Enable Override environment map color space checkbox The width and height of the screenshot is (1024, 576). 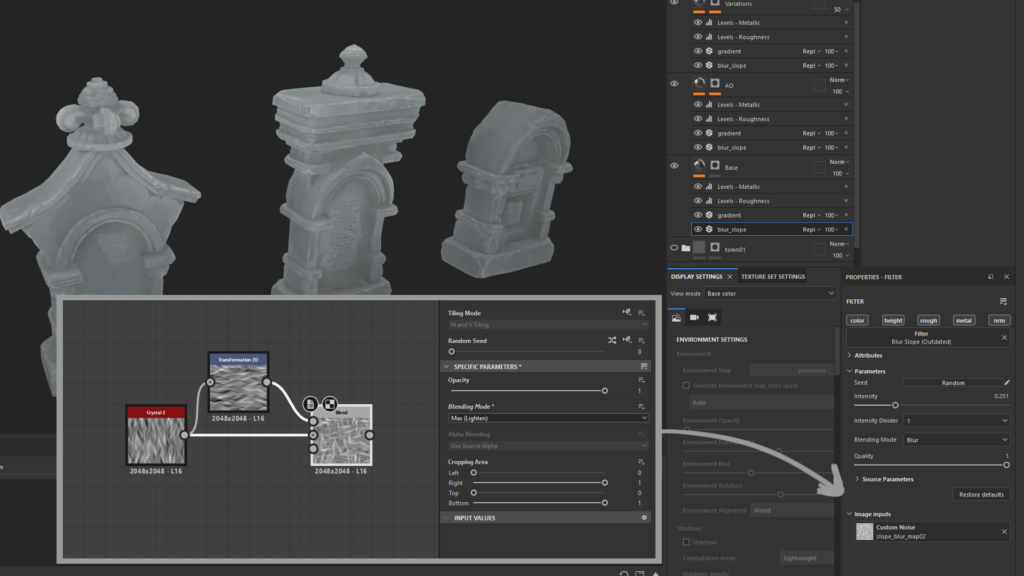pos(686,385)
